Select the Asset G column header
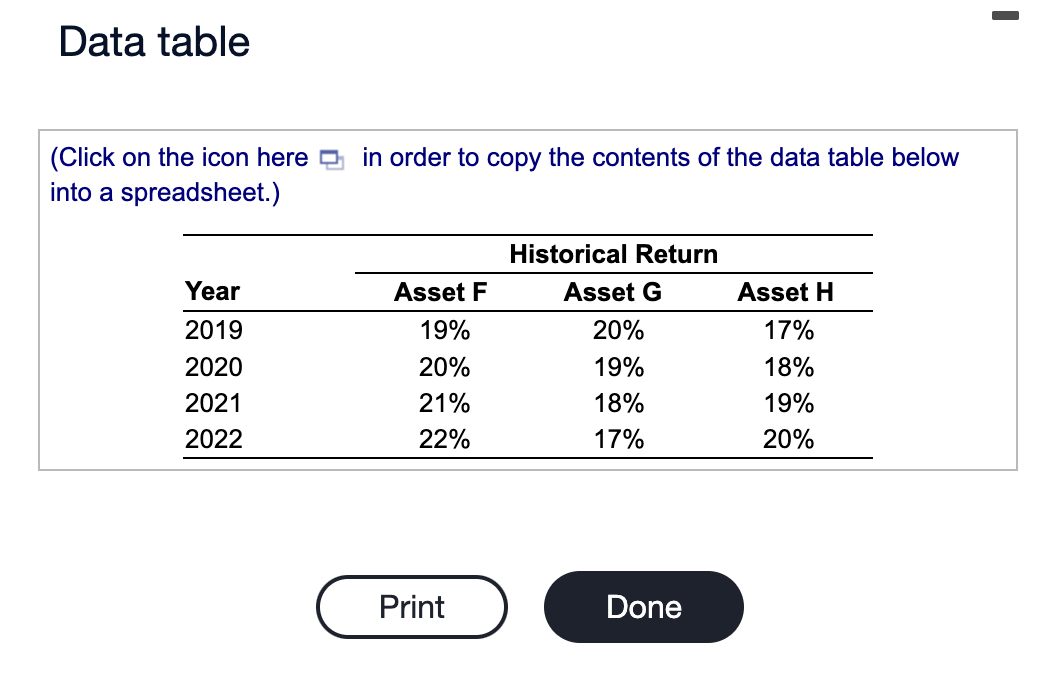1052x682 pixels. pyautogui.click(x=611, y=292)
